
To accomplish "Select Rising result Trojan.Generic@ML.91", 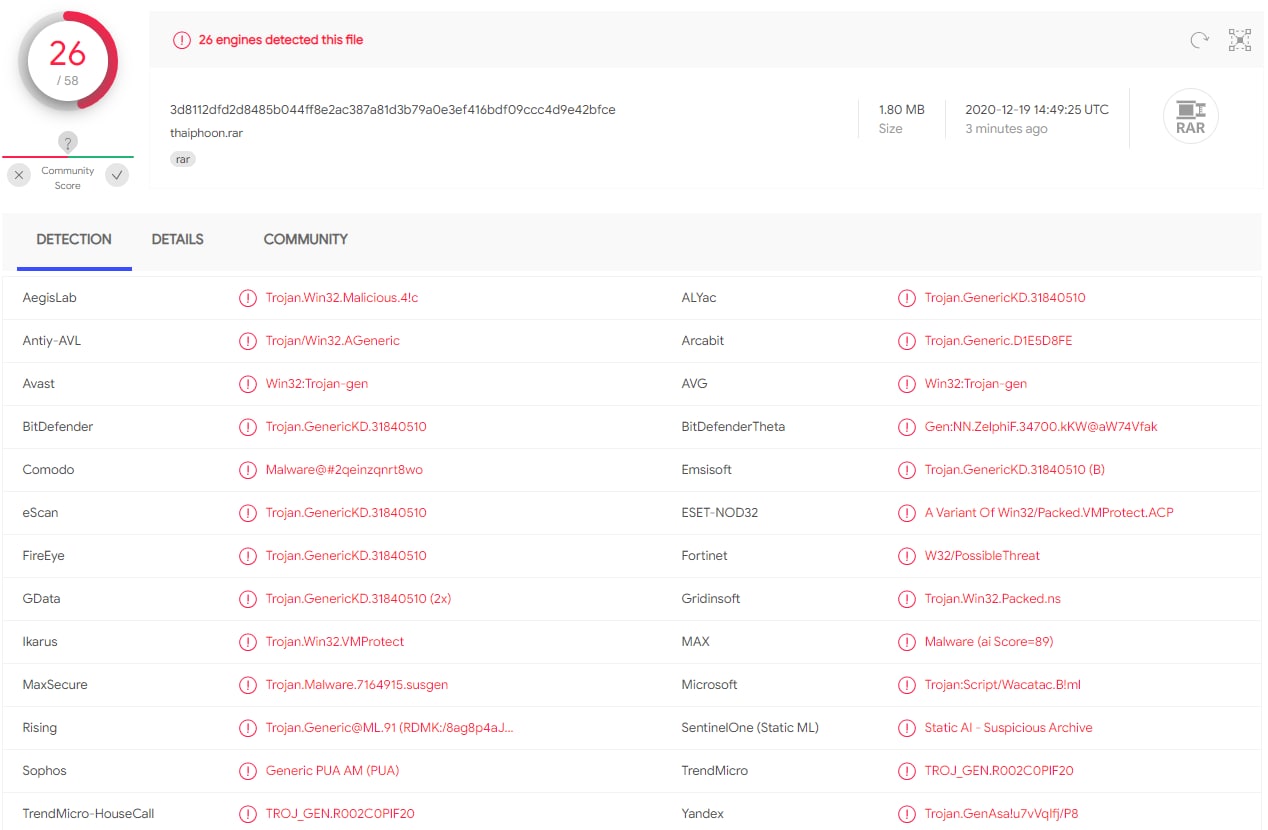I will (x=390, y=728).
